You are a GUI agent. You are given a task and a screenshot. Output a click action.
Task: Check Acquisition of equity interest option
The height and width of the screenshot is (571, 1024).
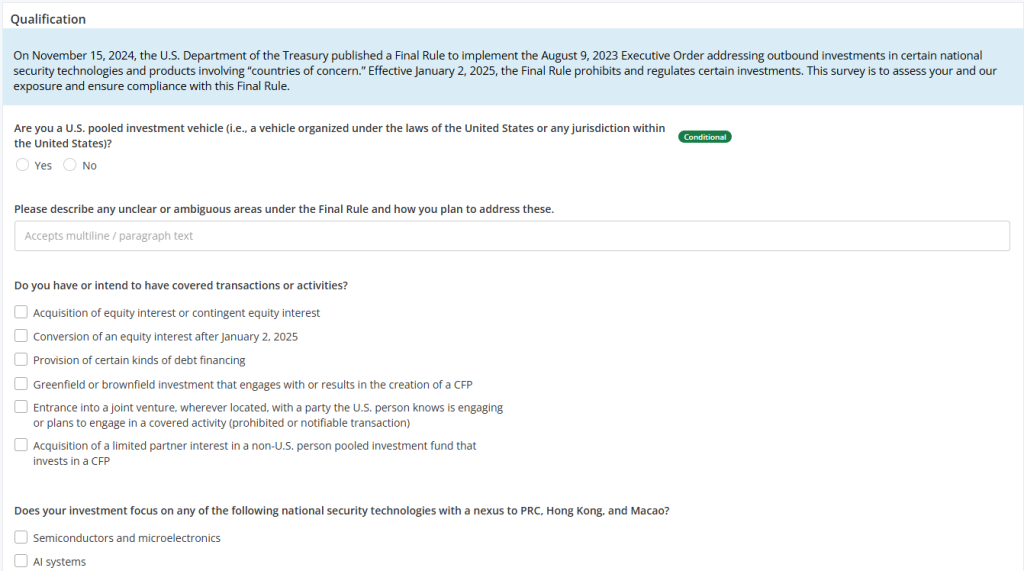[x=21, y=313]
